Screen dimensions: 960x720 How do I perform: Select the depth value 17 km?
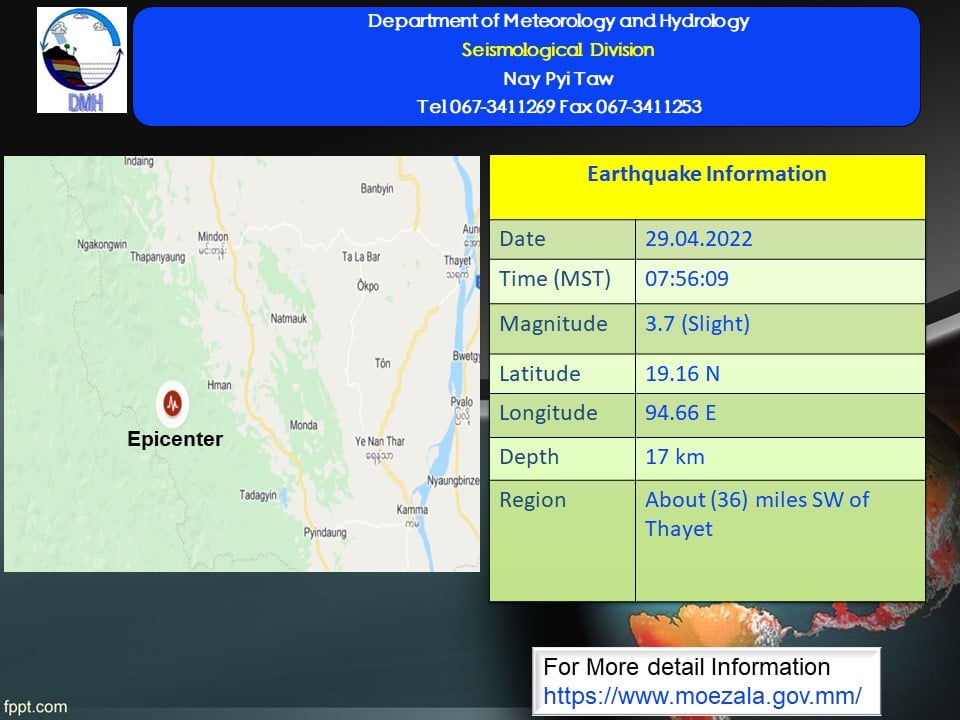click(x=675, y=457)
